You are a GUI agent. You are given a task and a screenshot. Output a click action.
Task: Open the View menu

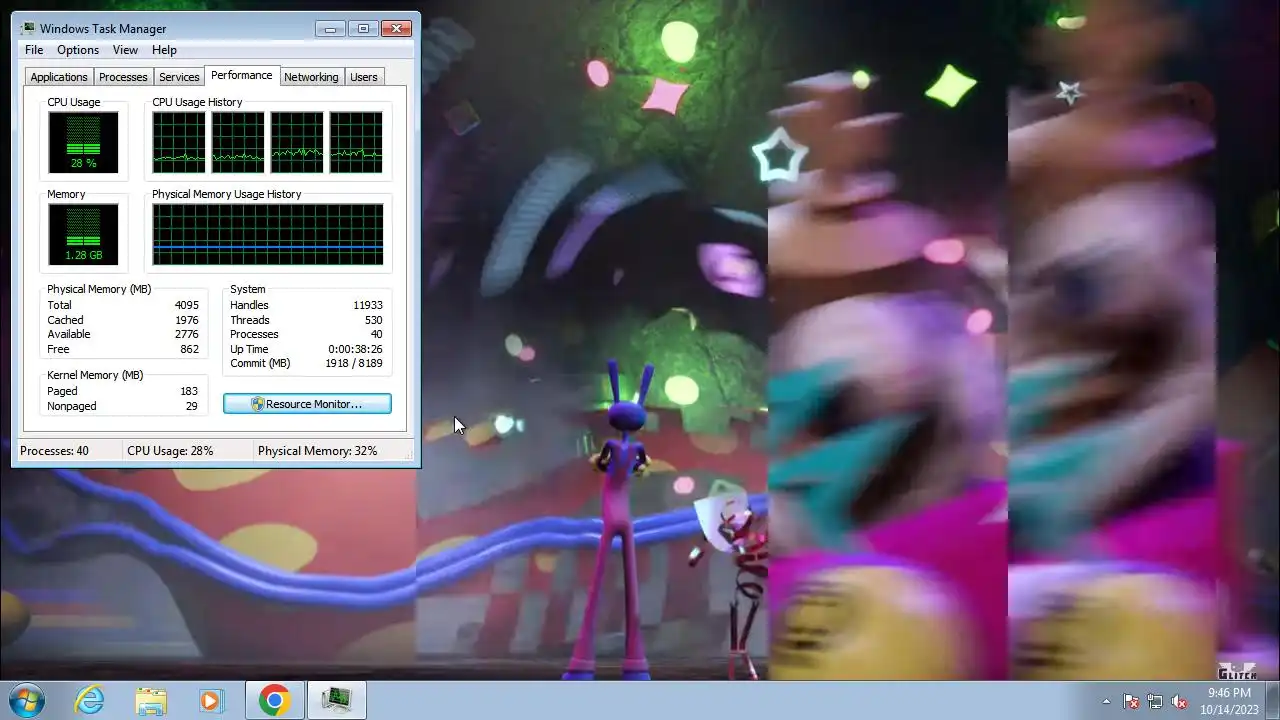tap(125, 50)
